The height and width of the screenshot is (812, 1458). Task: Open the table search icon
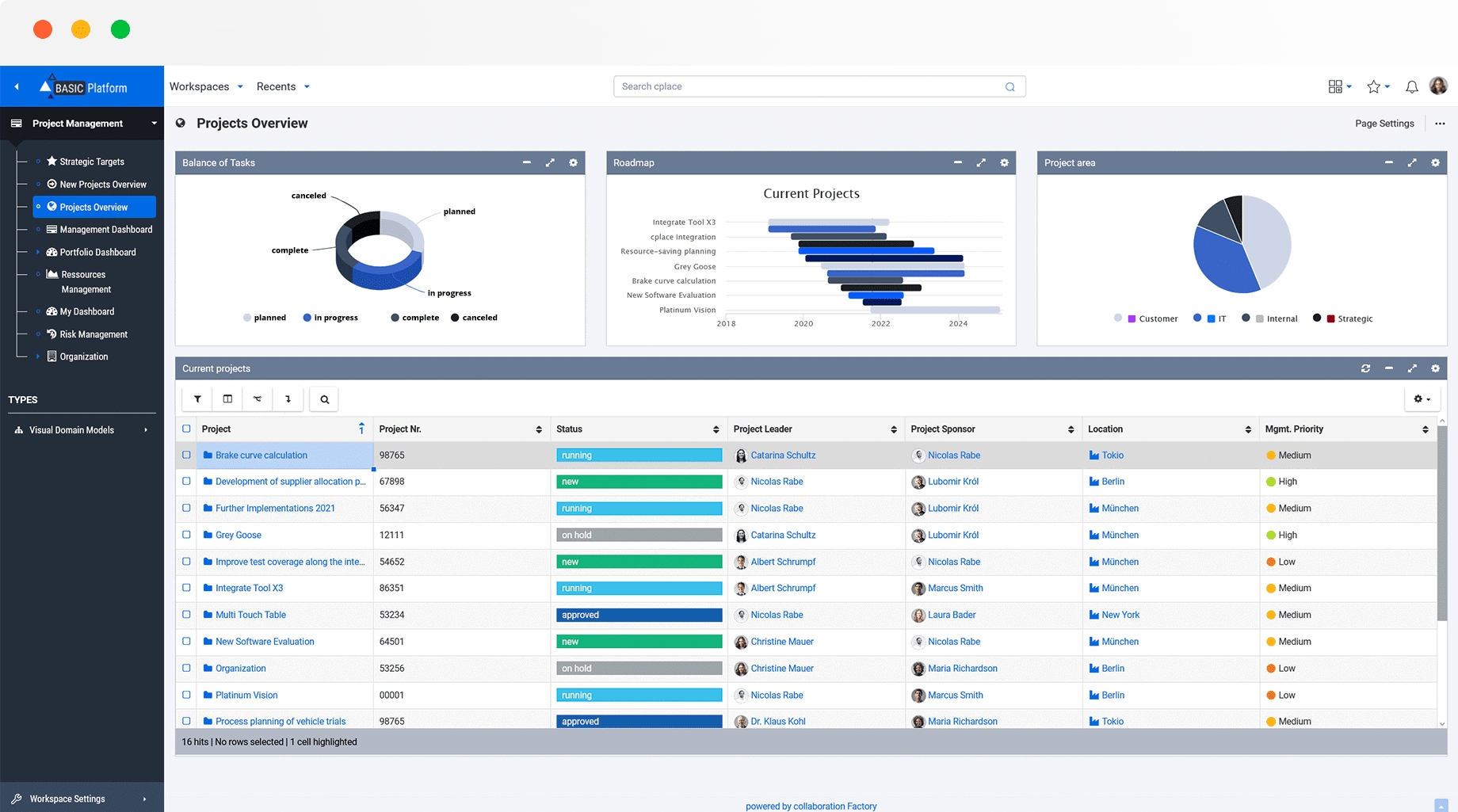(323, 398)
